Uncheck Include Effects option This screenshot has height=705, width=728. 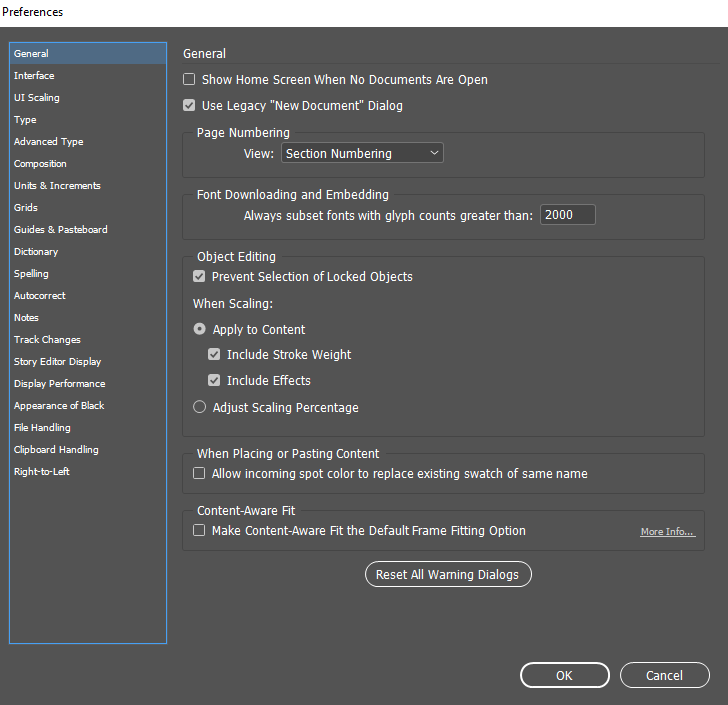(214, 380)
